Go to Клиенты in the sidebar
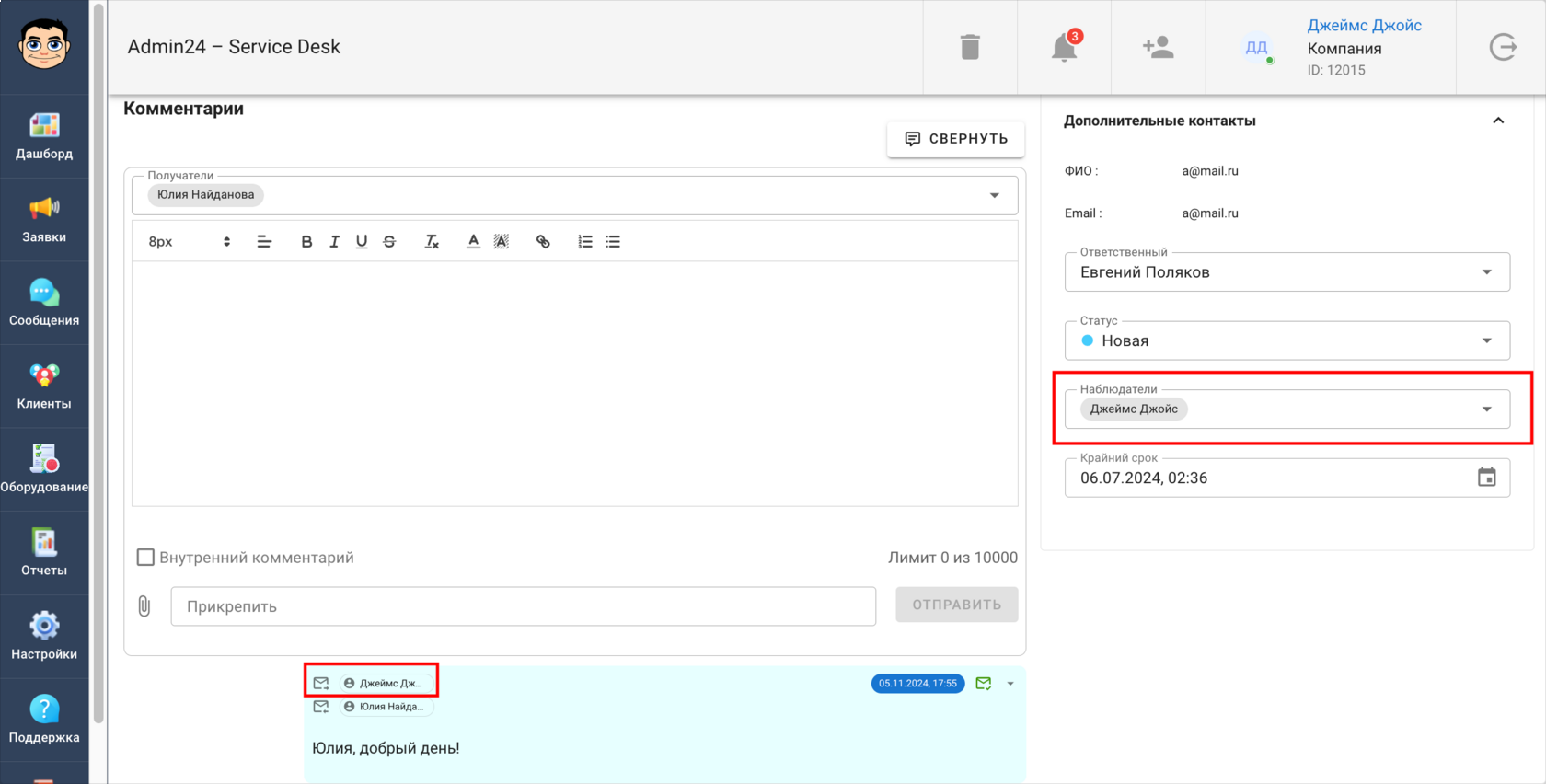Image resolution: width=1546 pixels, height=784 pixels. [x=44, y=386]
